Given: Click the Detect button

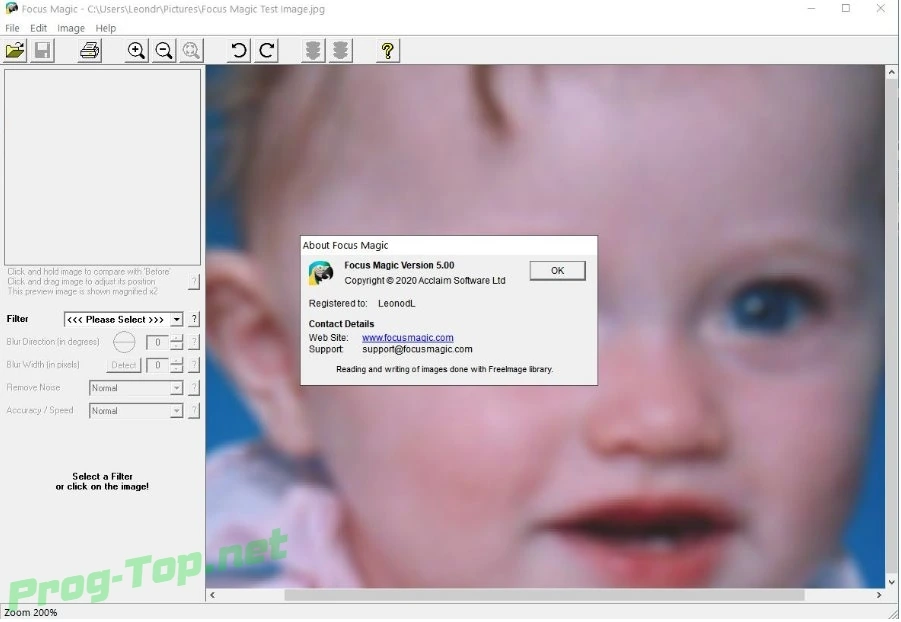Looking at the screenshot, I should point(124,365).
